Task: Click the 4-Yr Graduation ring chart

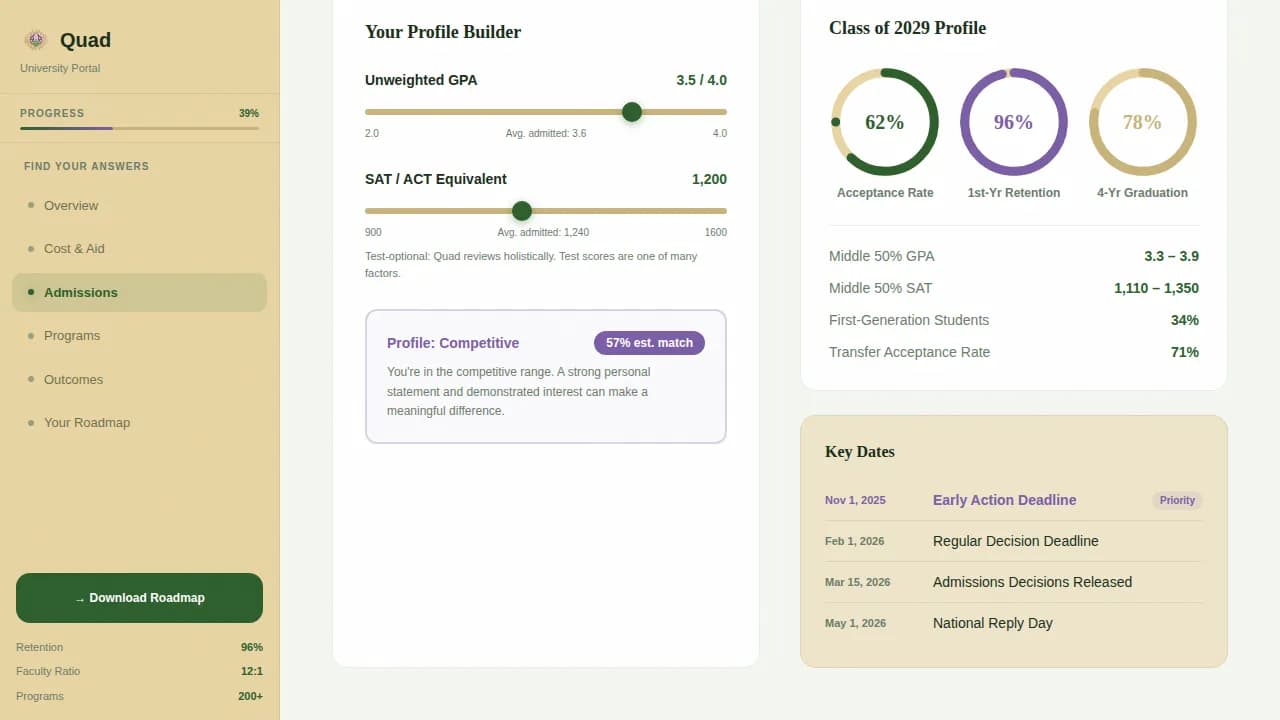Action: click(1142, 122)
